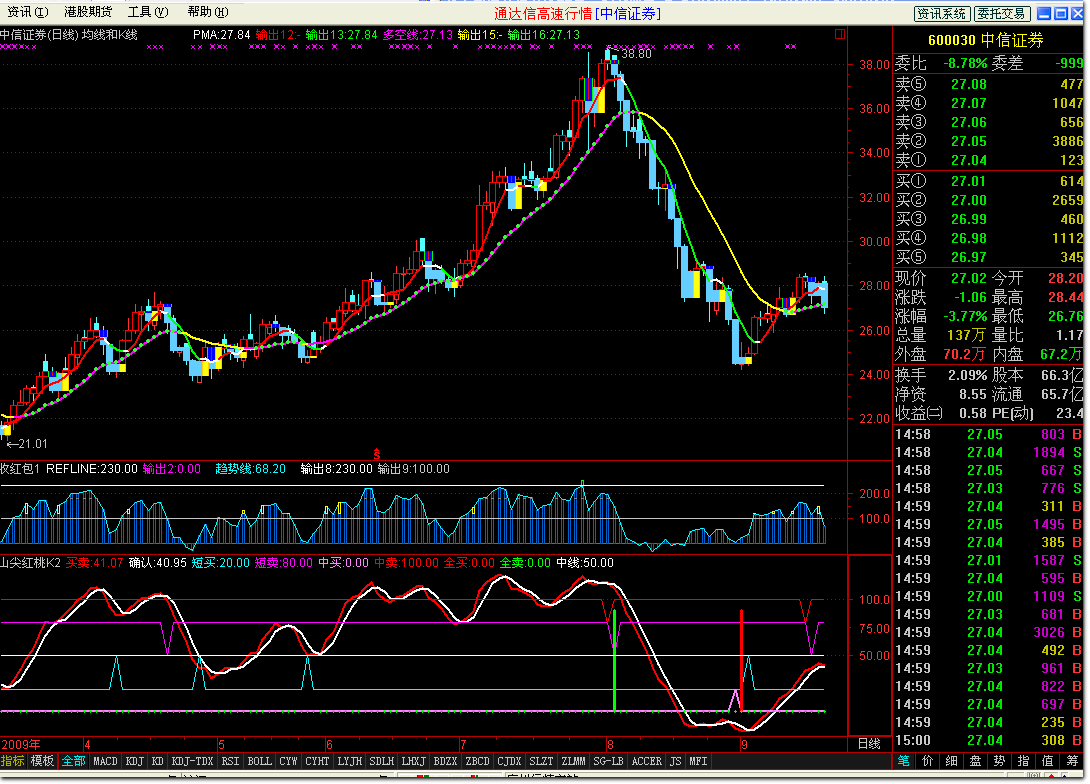Click the 15:00 tick row

click(988, 740)
